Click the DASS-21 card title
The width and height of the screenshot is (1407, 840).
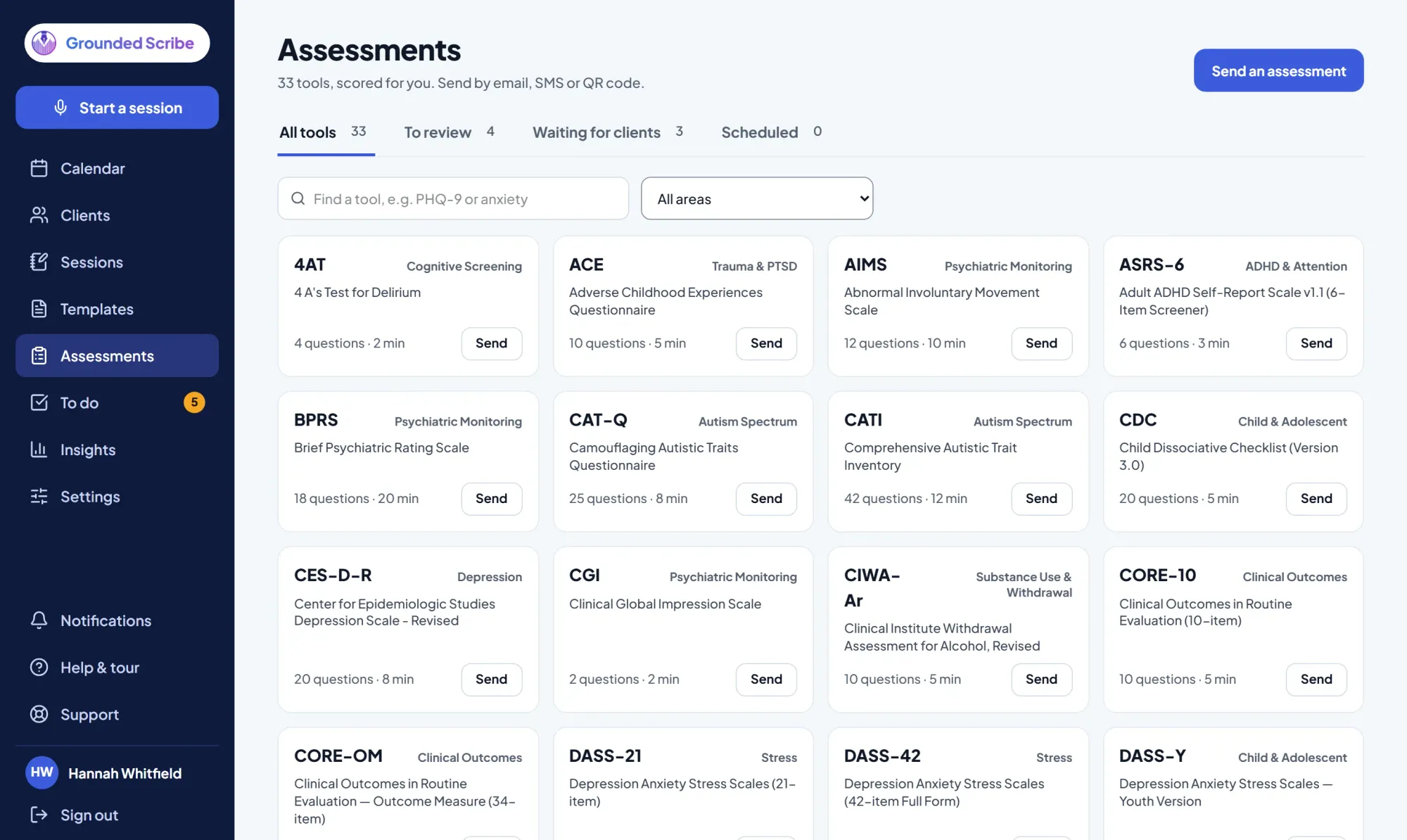tap(605, 756)
